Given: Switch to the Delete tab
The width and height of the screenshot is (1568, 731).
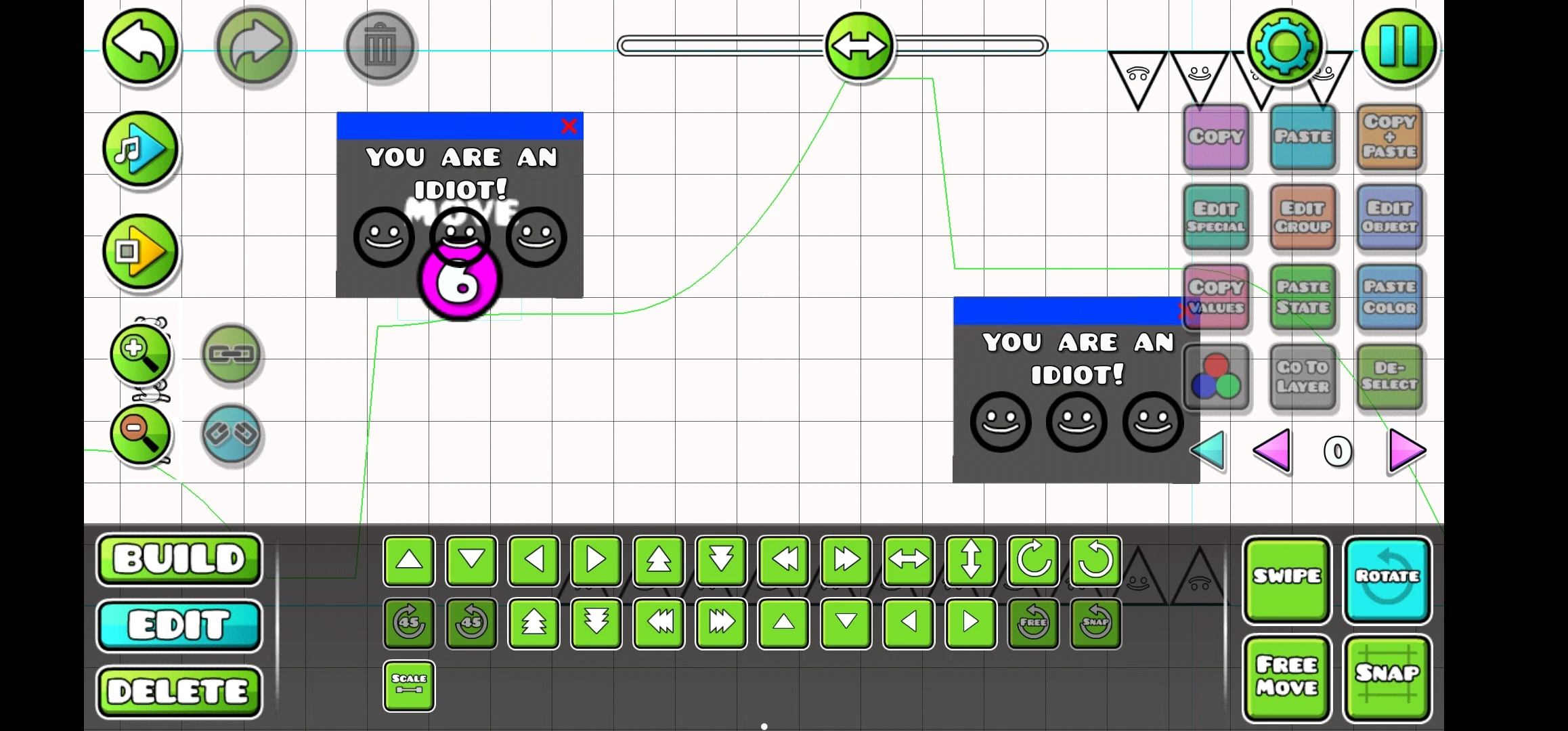Looking at the screenshot, I should [179, 692].
